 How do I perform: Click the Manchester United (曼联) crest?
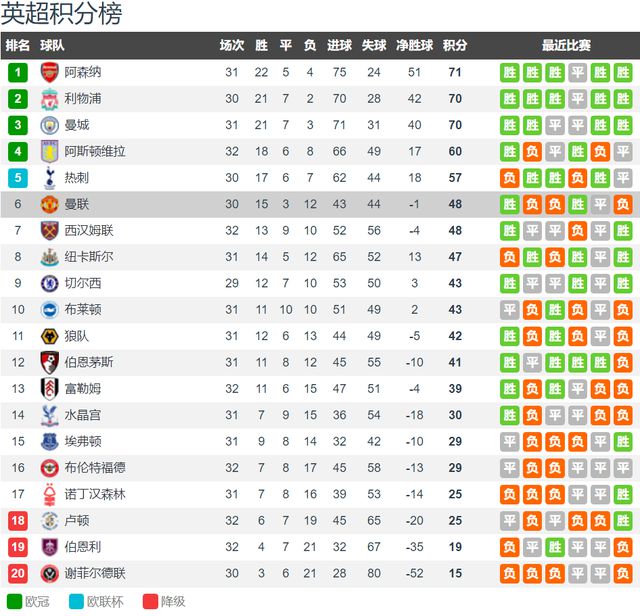coord(49,204)
